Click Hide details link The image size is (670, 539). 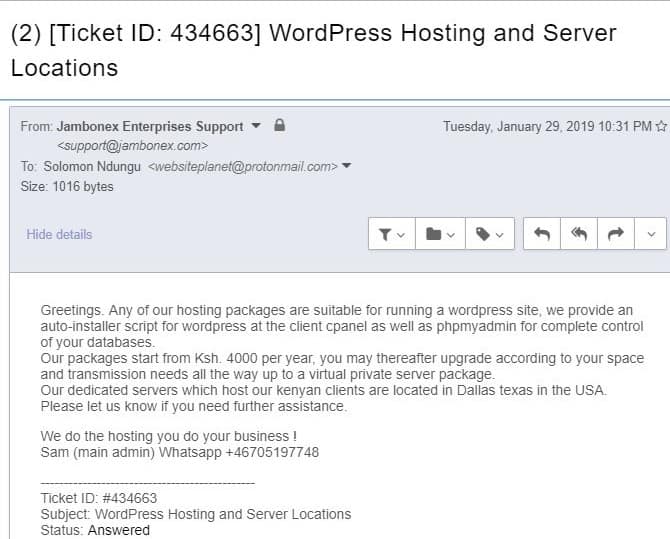coord(59,234)
